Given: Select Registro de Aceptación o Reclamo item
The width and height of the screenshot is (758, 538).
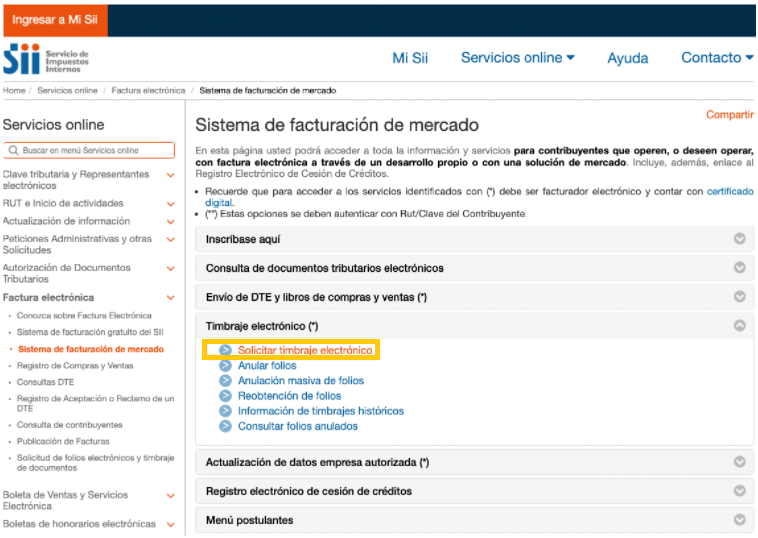Looking at the screenshot, I should pos(95,403).
